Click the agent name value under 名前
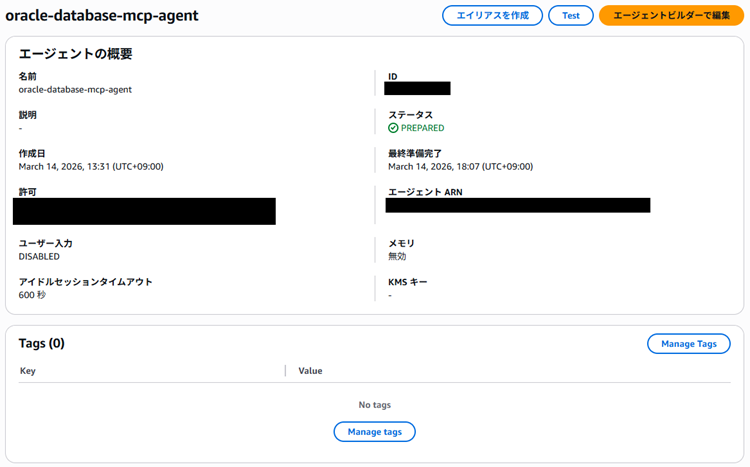 [x=75, y=89]
